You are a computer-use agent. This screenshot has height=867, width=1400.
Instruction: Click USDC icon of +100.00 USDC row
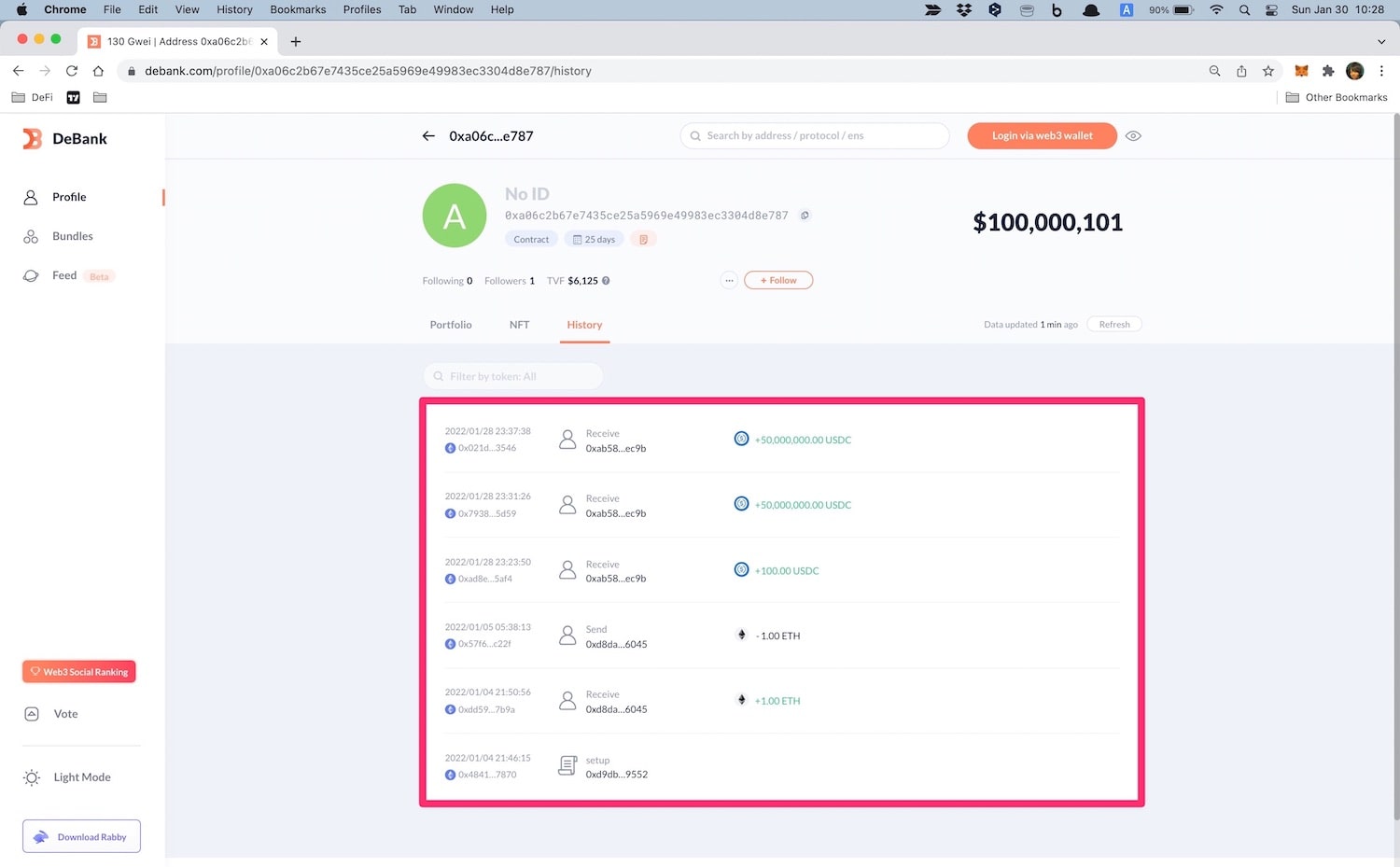point(741,569)
